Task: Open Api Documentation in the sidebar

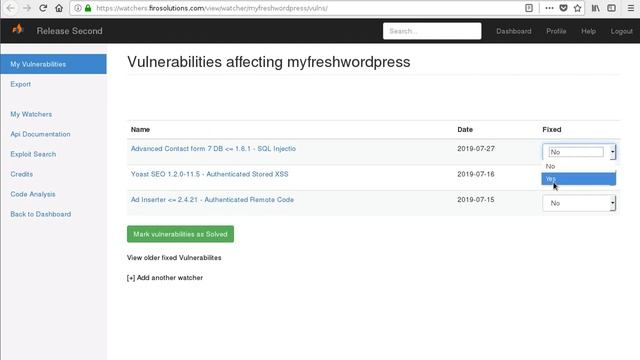Action: (40, 134)
